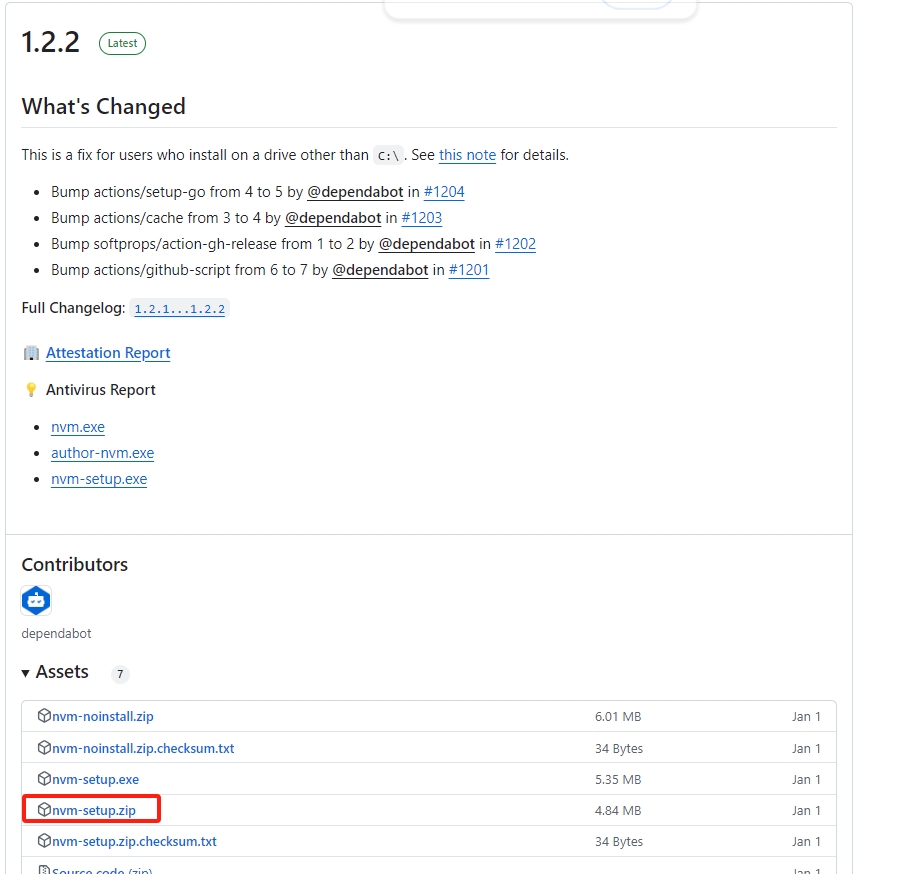The height and width of the screenshot is (874, 908).
Task: Open pull request #1201
Action: [469, 270]
